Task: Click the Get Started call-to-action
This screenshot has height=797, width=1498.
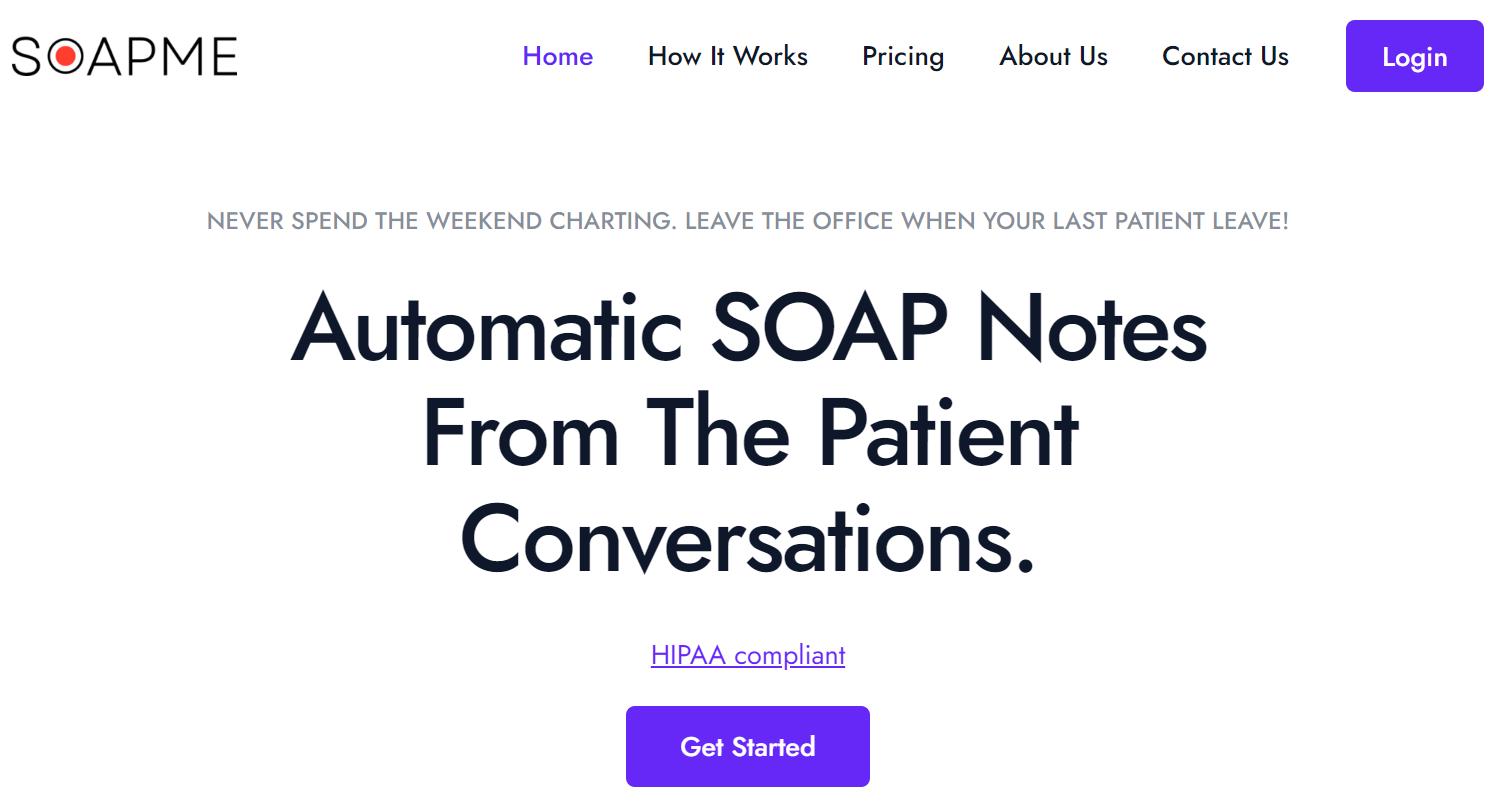Action: [x=747, y=746]
